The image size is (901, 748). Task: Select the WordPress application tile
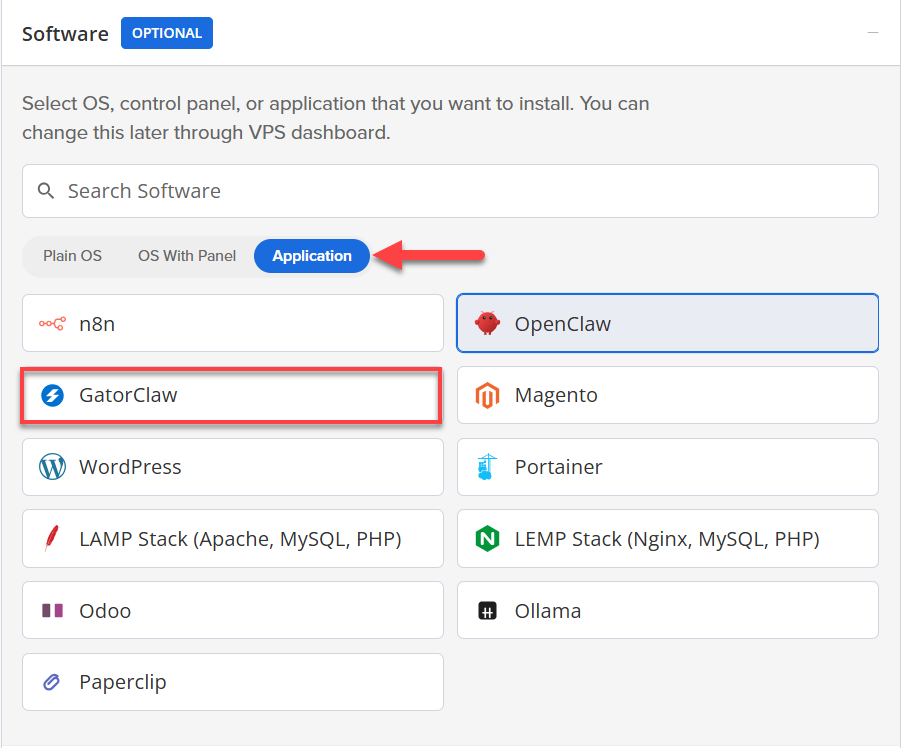tap(232, 467)
